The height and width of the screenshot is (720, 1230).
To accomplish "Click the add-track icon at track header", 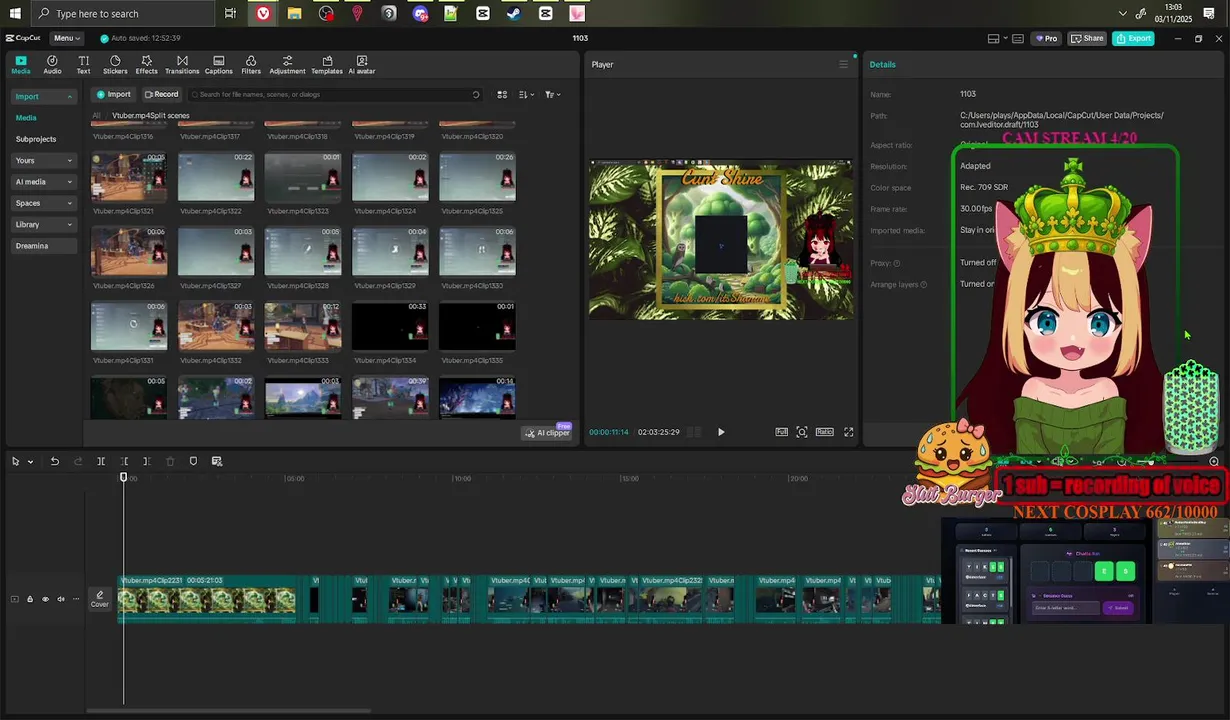I will click(14, 599).
